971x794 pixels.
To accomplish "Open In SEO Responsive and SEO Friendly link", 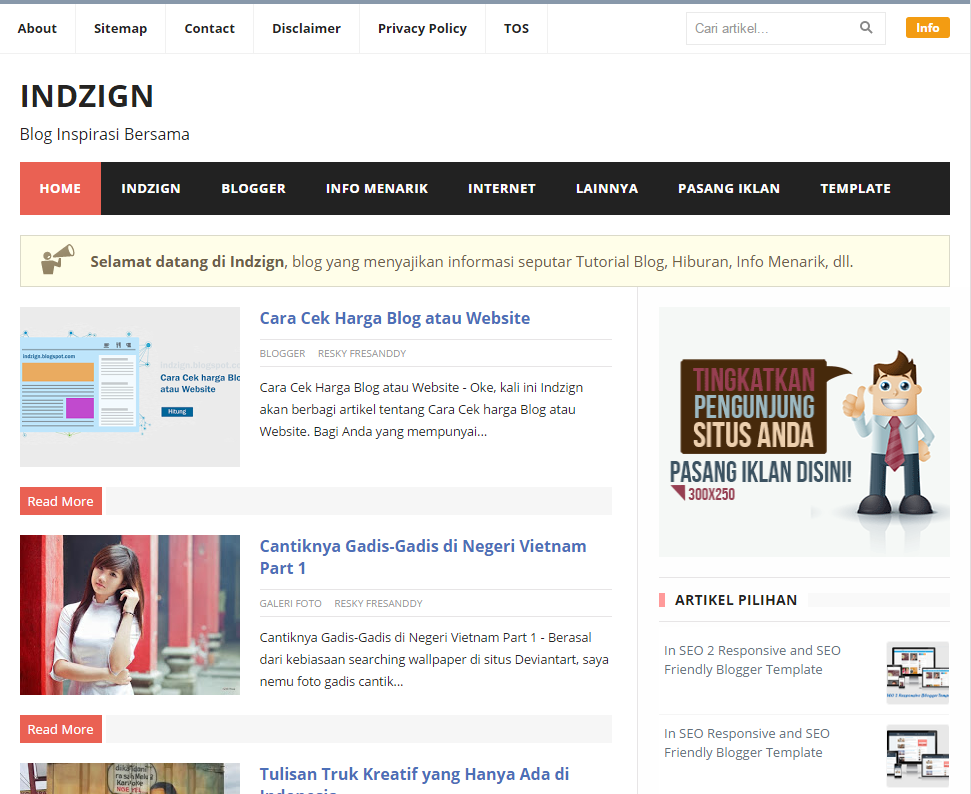I will [x=747, y=743].
